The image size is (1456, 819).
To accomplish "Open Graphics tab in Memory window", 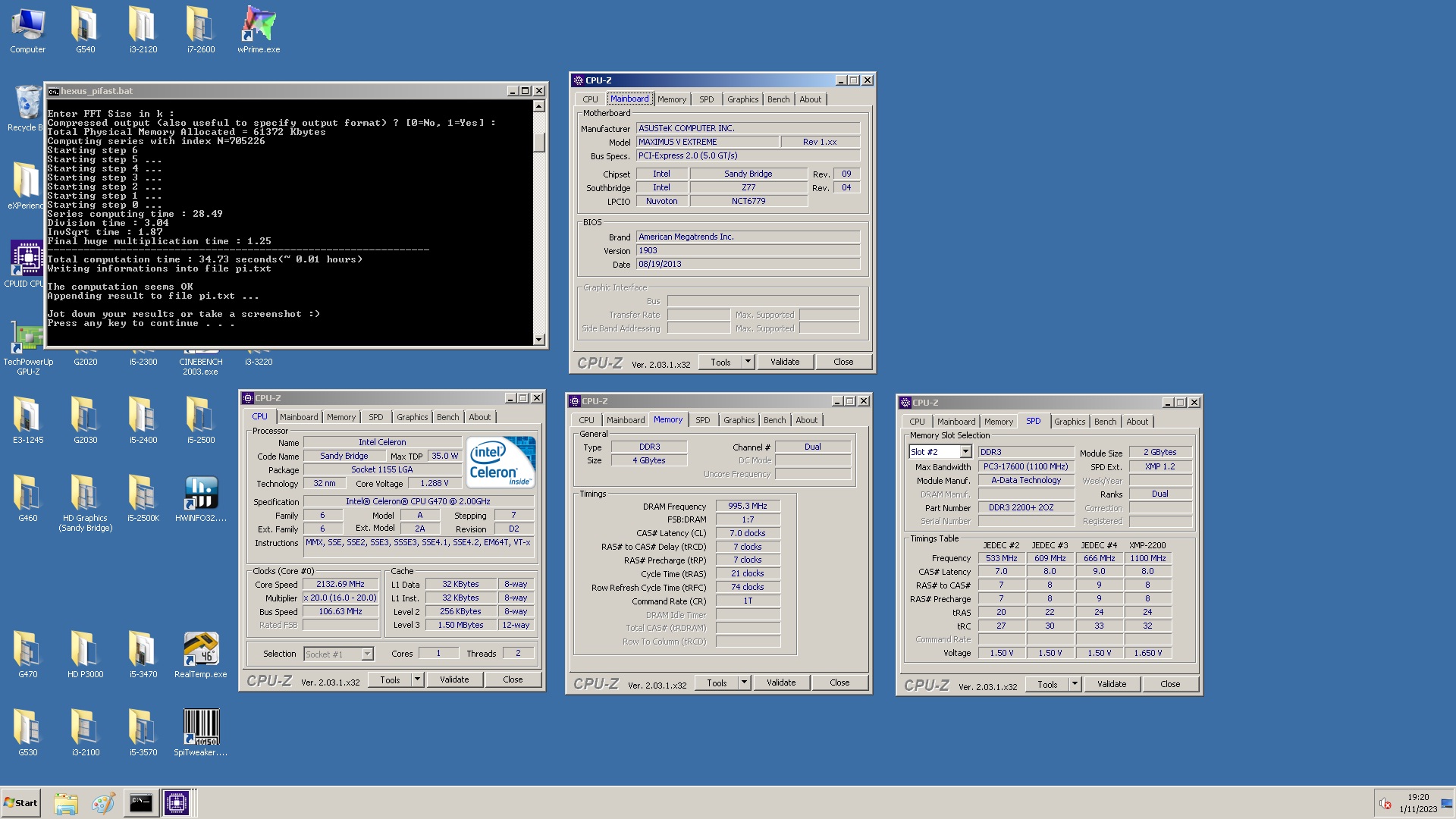I will [x=739, y=420].
